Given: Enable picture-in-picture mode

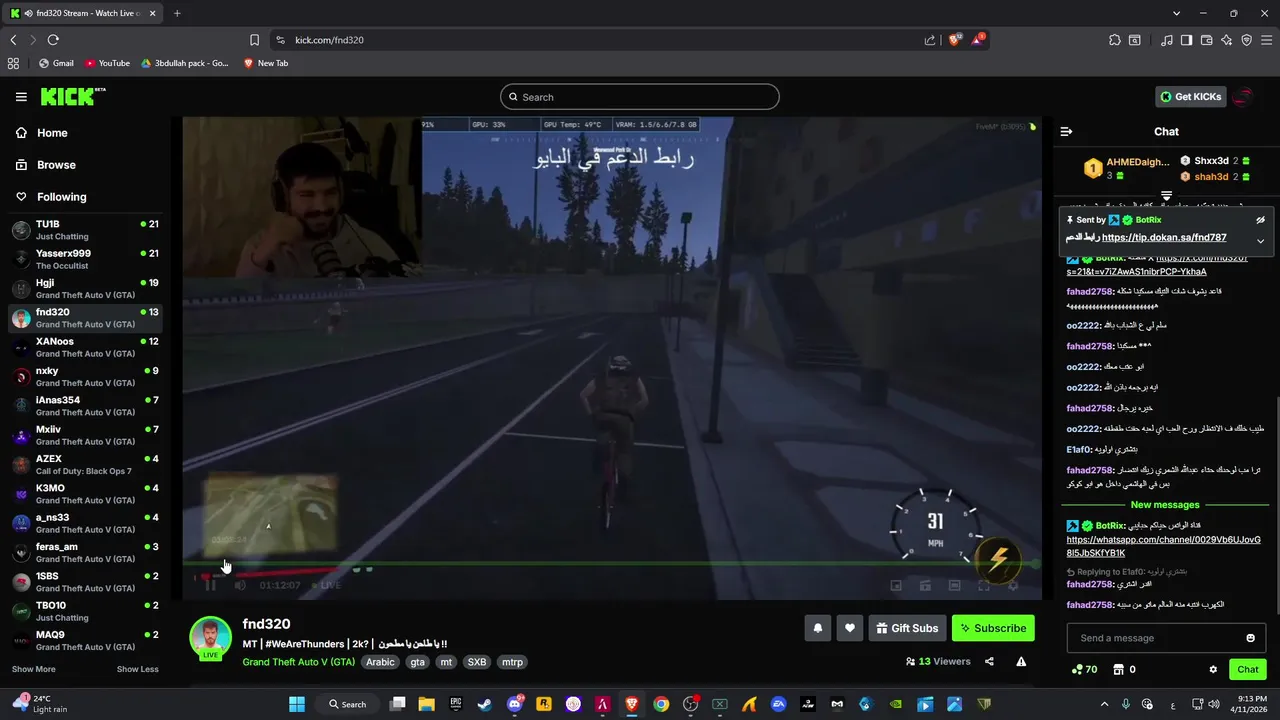Looking at the screenshot, I should 896,585.
